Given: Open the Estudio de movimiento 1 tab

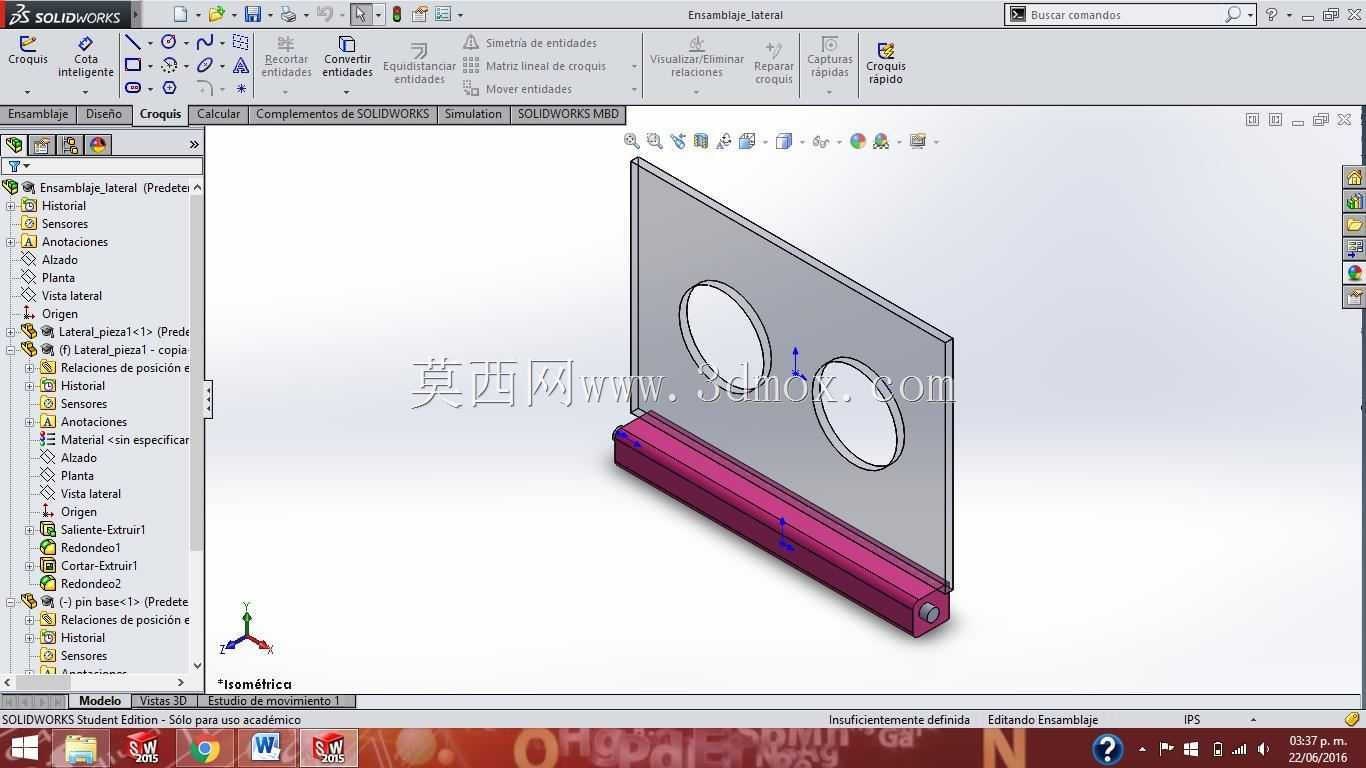Looking at the screenshot, I should [x=274, y=701].
